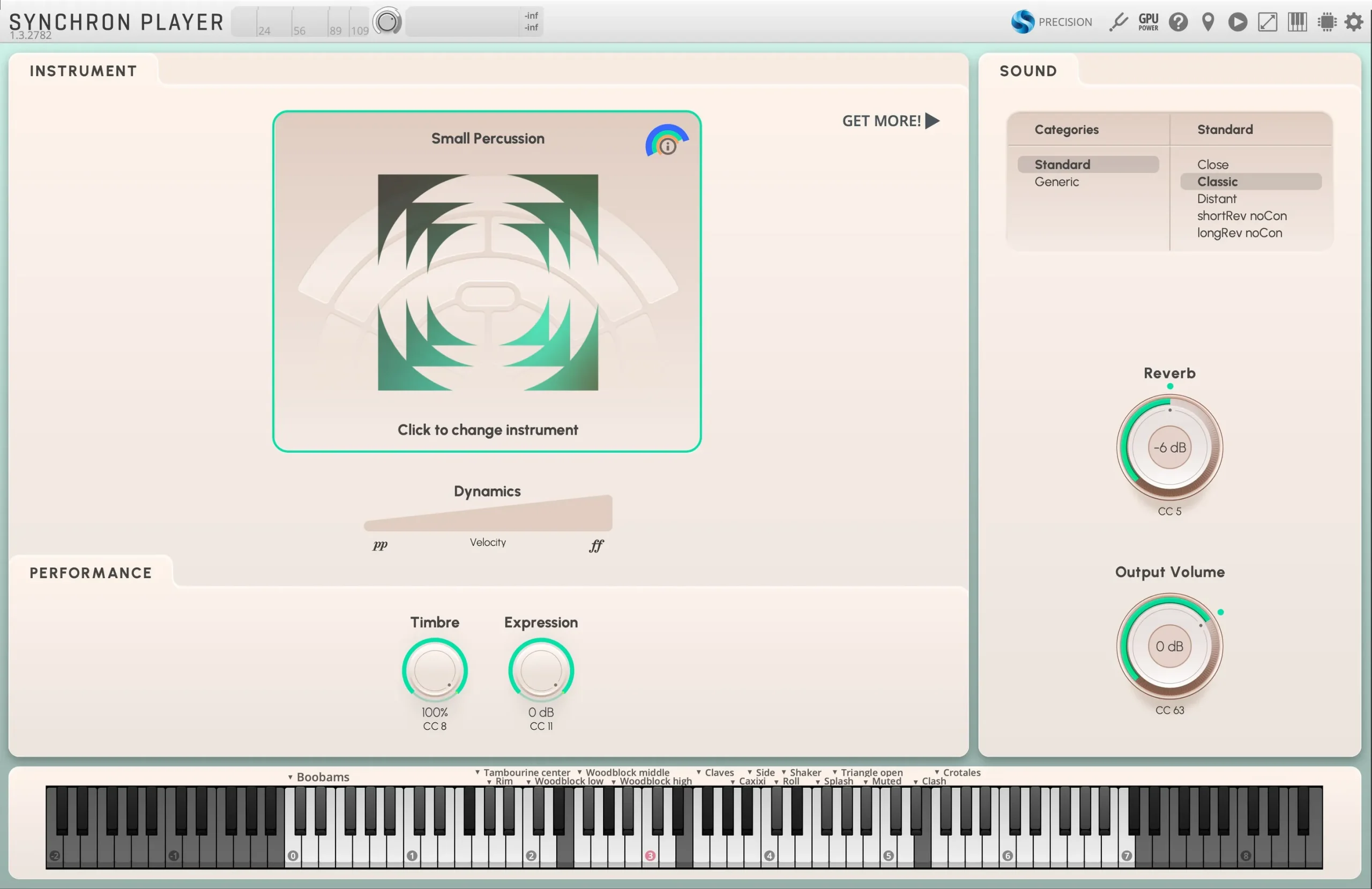Click the Reverb knob
1372x889 pixels.
click(1169, 447)
